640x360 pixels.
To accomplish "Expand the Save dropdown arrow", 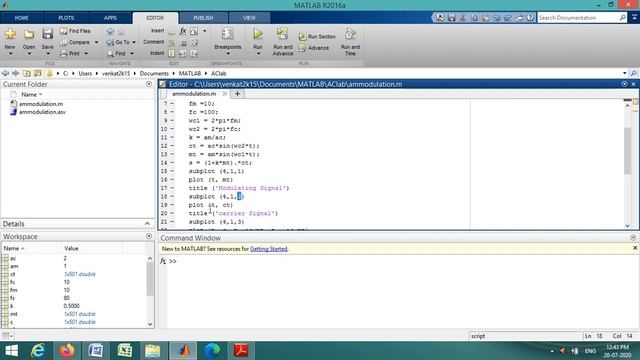I will [48, 54].
